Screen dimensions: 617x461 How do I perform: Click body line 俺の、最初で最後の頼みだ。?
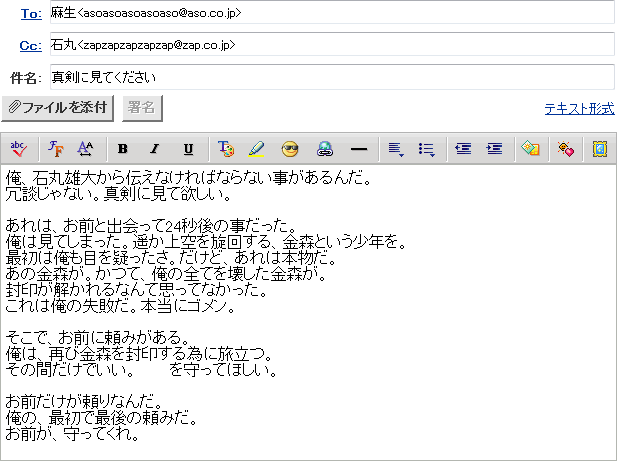point(101,418)
